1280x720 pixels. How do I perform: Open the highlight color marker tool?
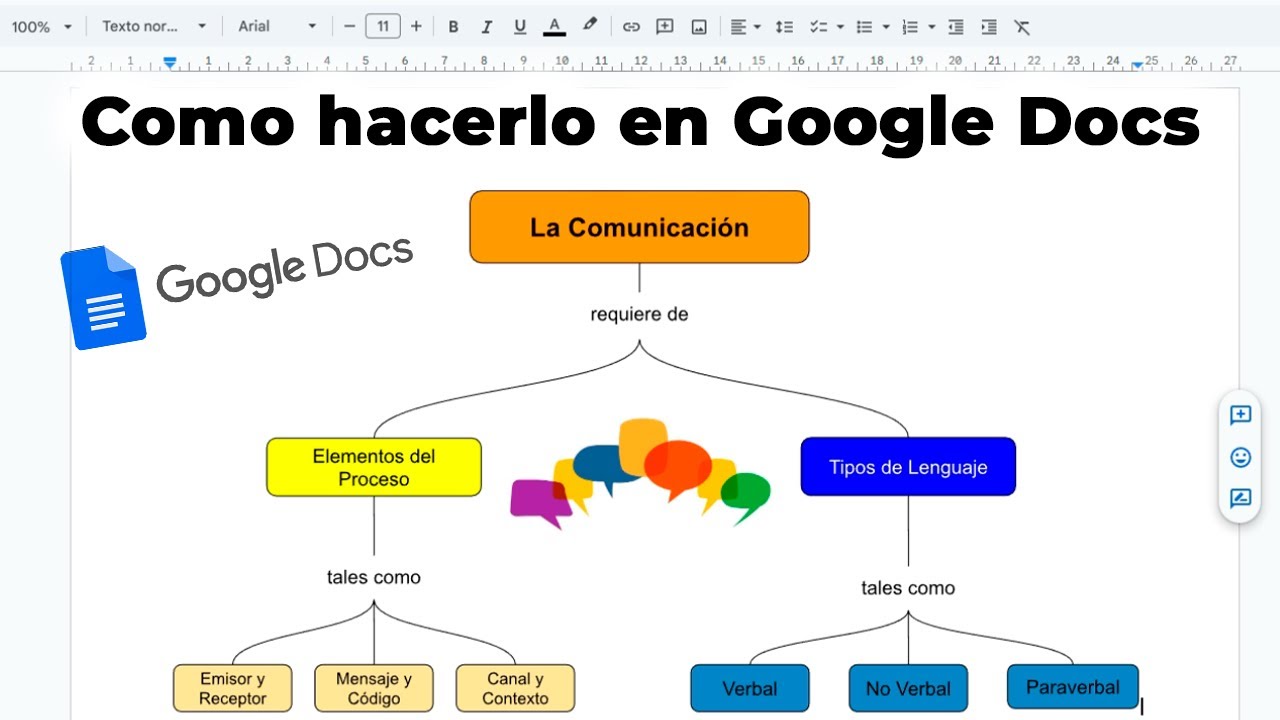(590, 26)
